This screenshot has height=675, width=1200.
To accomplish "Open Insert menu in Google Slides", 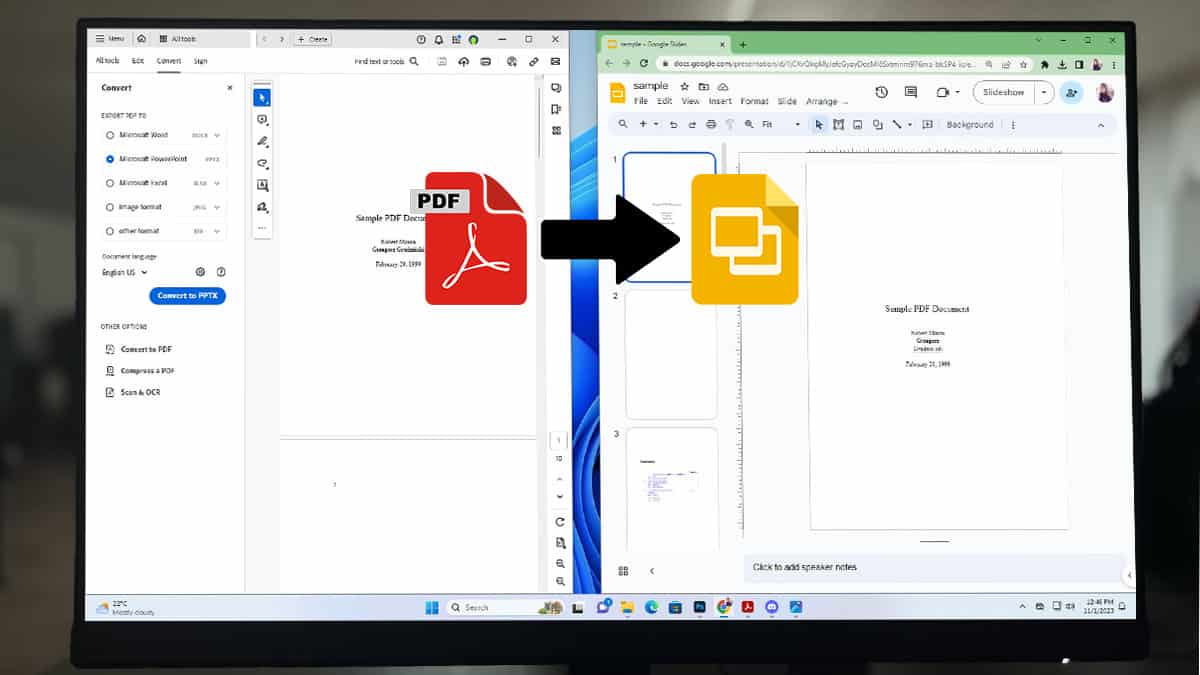I will pyautogui.click(x=720, y=101).
